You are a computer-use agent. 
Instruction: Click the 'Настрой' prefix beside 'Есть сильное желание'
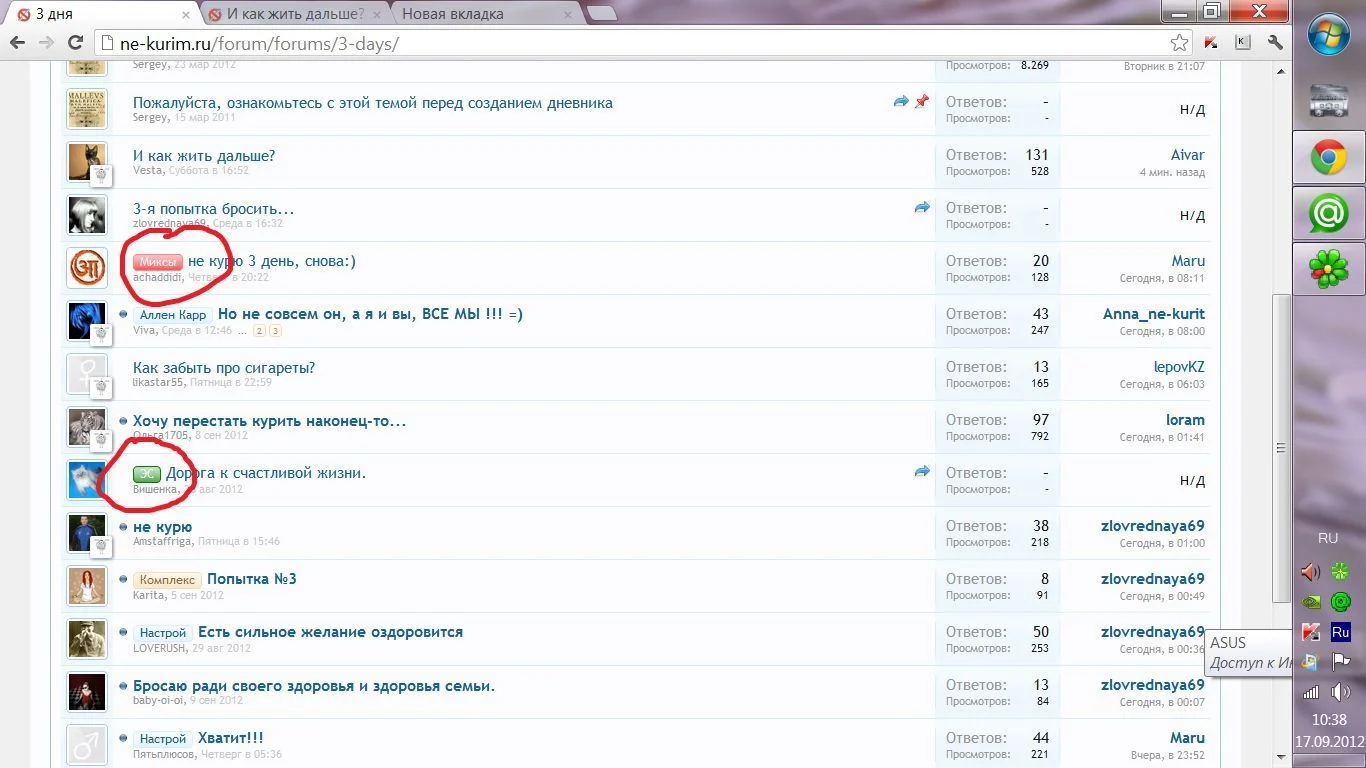[163, 633]
